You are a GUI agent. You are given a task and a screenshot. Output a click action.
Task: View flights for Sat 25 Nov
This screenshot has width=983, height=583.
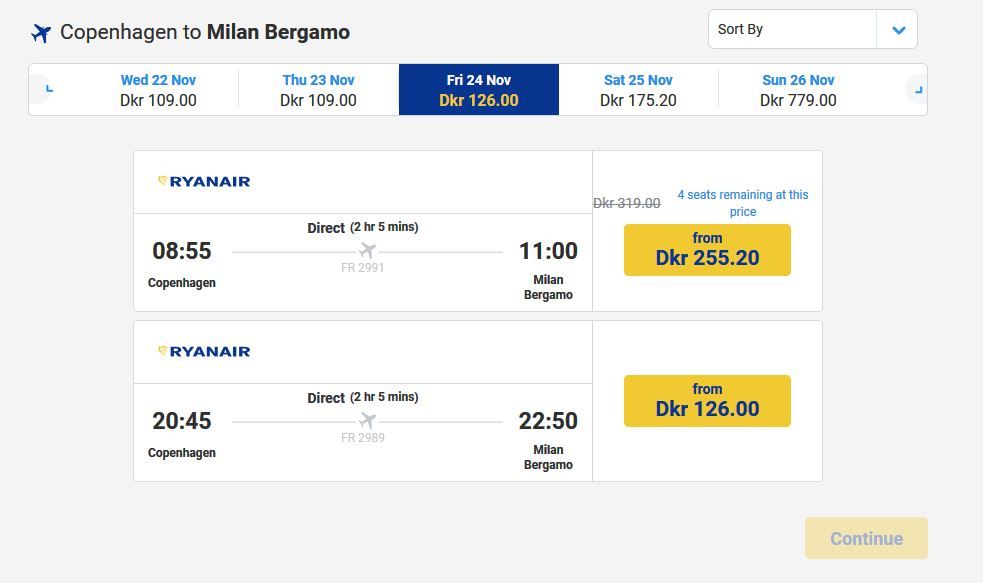click(638, 90)
